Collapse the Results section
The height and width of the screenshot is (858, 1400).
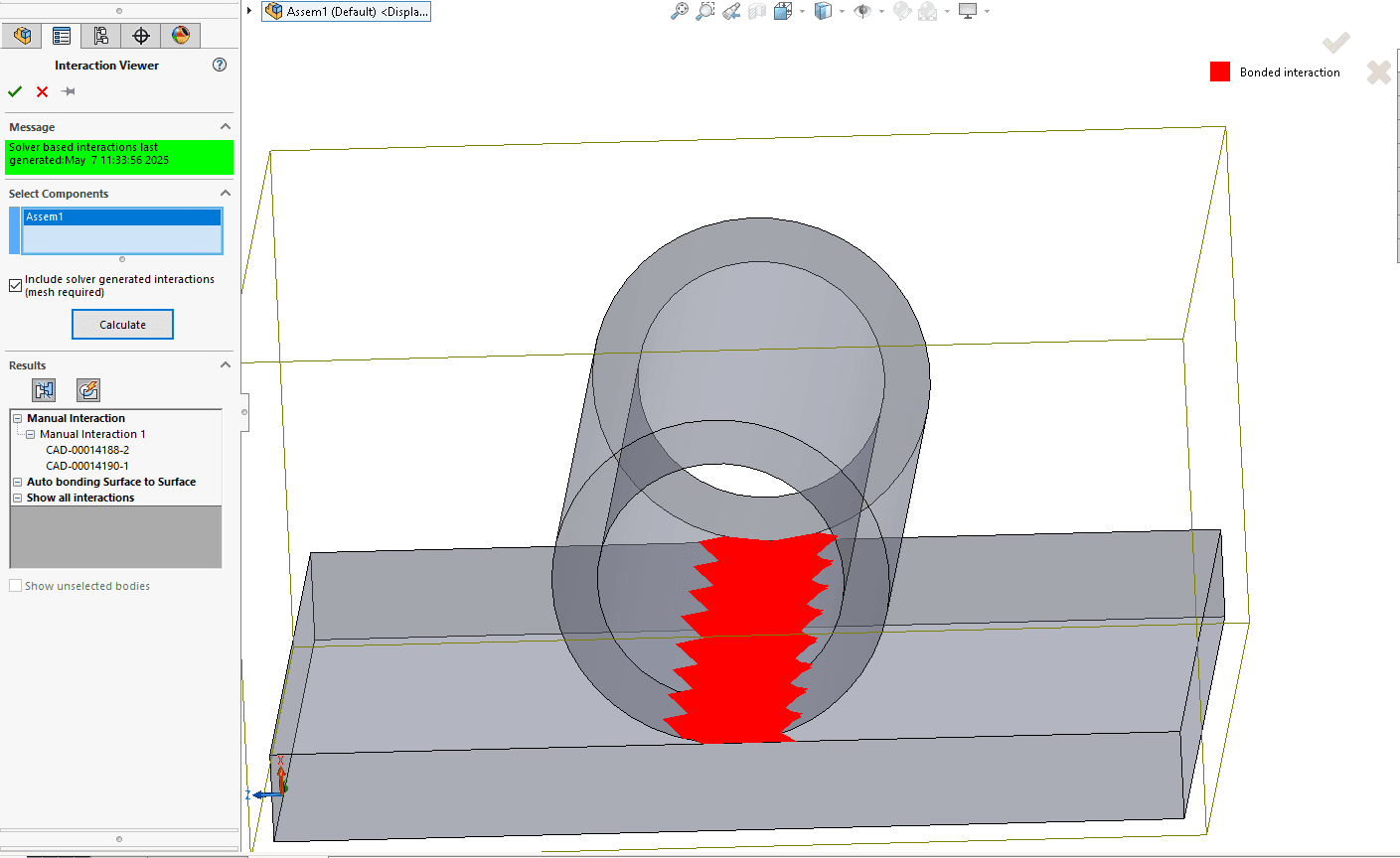tap(226, 365)
